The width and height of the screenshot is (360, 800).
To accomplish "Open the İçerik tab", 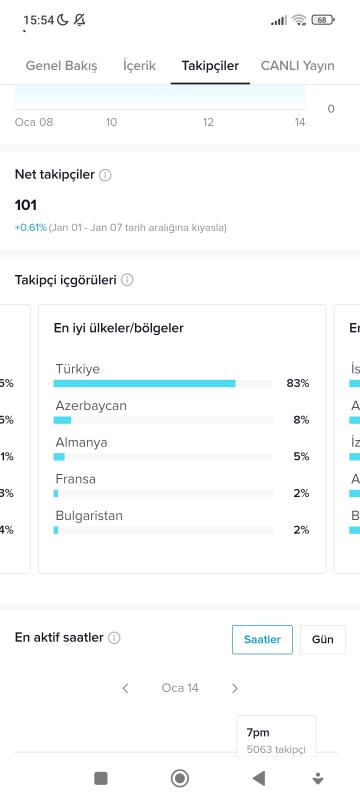I will coord(139,66).
